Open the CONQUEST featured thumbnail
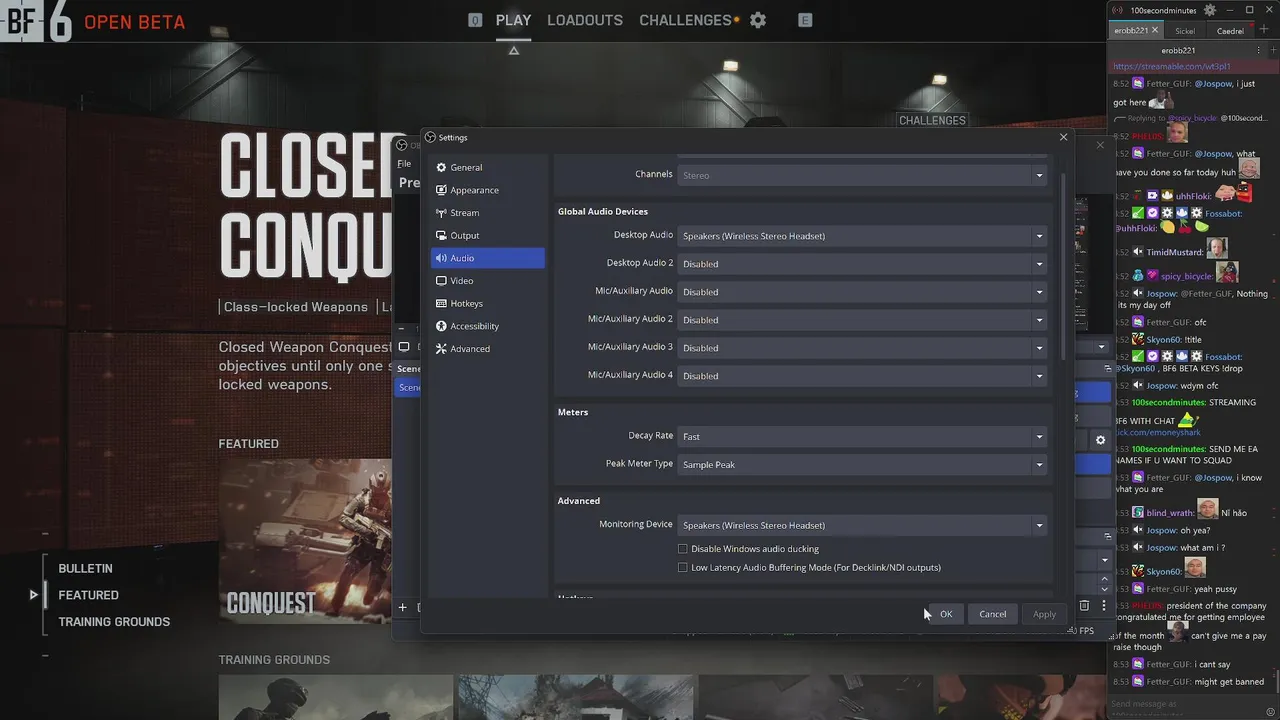The image size is (1280, 720). [305, 542]
